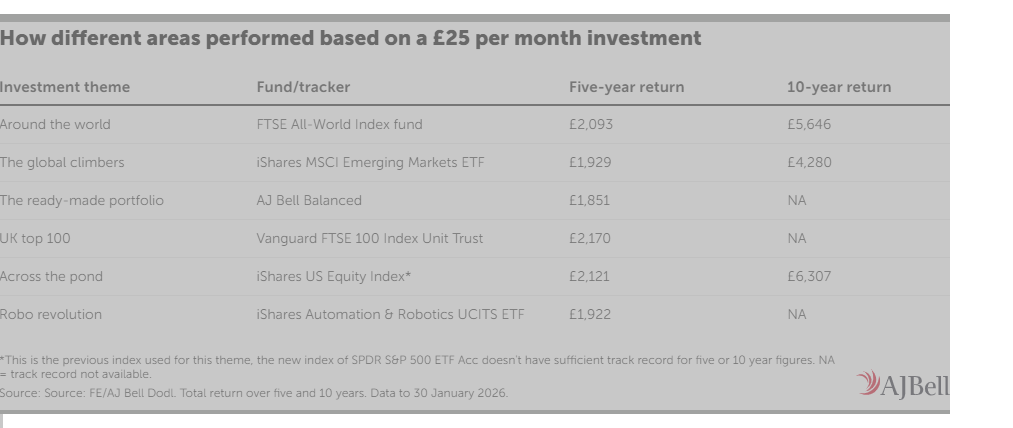Select The ready-made portfolio row label

82,200
